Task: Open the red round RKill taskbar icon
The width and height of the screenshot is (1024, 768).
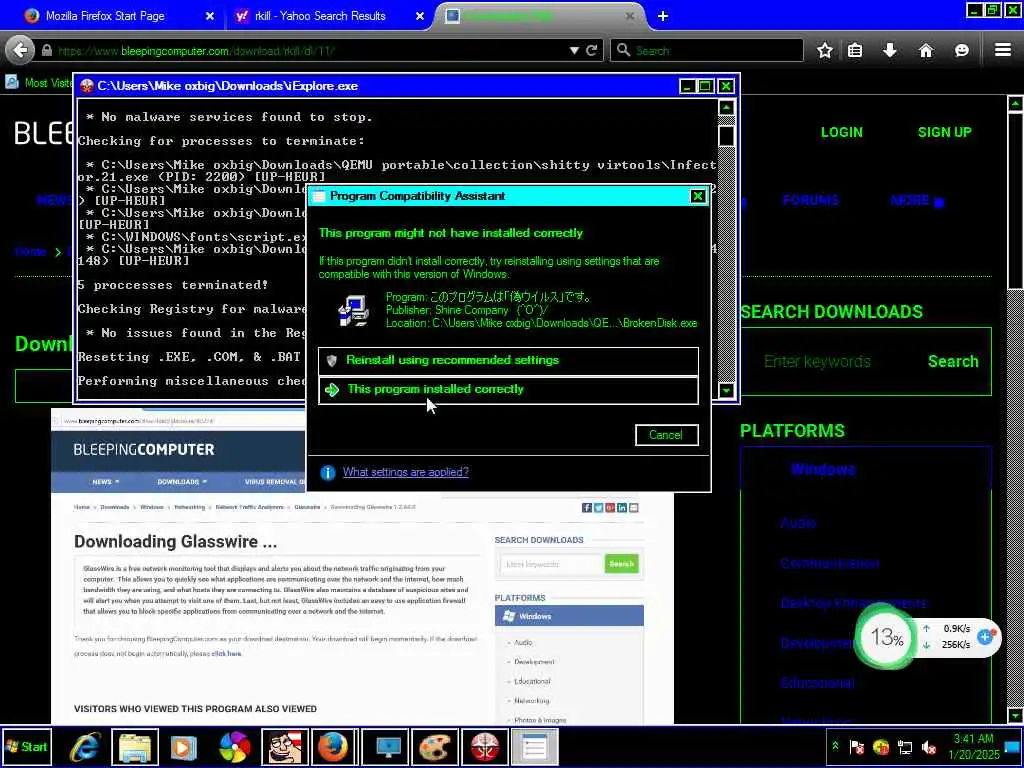Action: [x=485, y=746]
